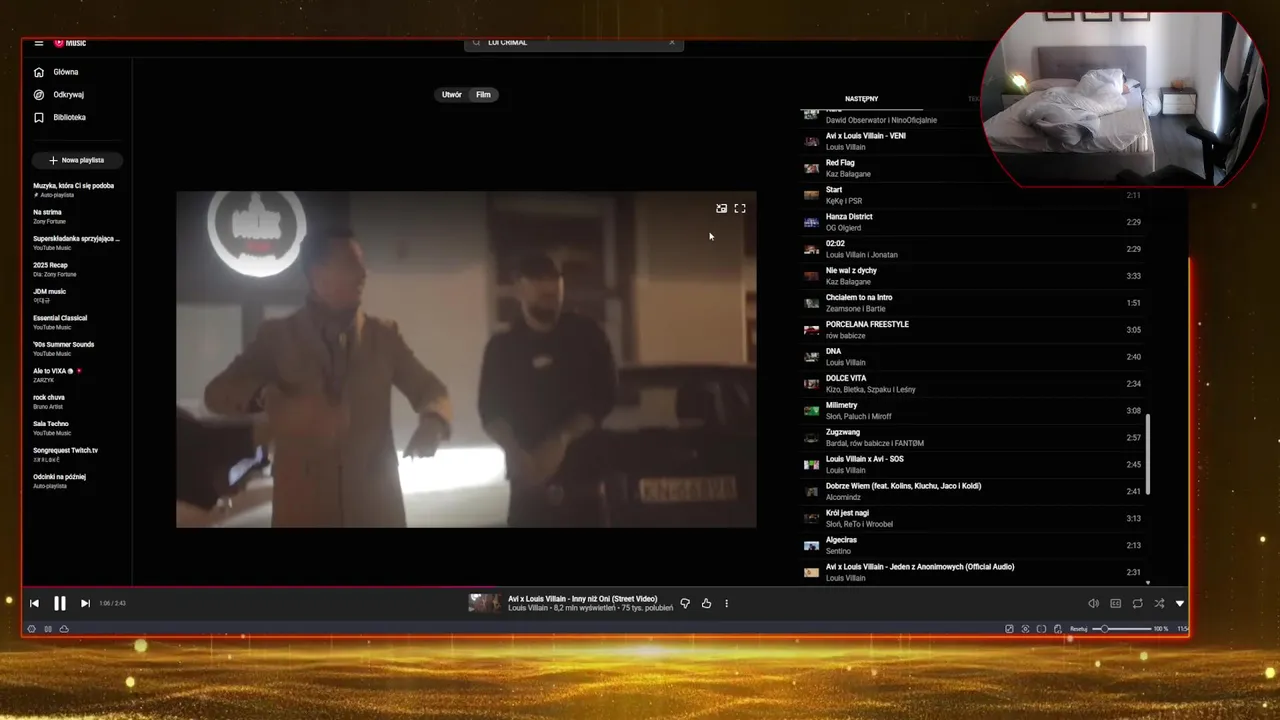Open page actions icon in status bar

(1009, 629)
